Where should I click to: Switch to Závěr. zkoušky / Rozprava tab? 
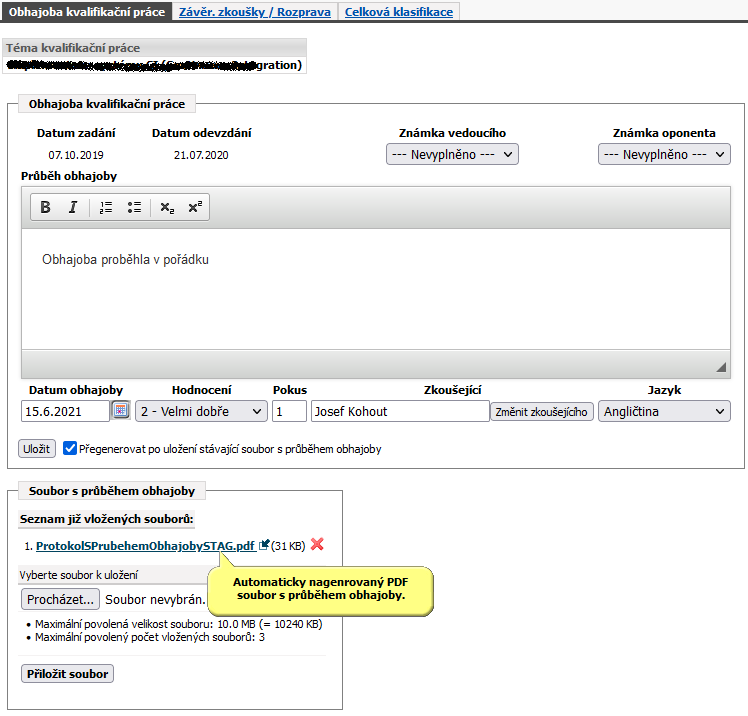(x=255, y=12)
